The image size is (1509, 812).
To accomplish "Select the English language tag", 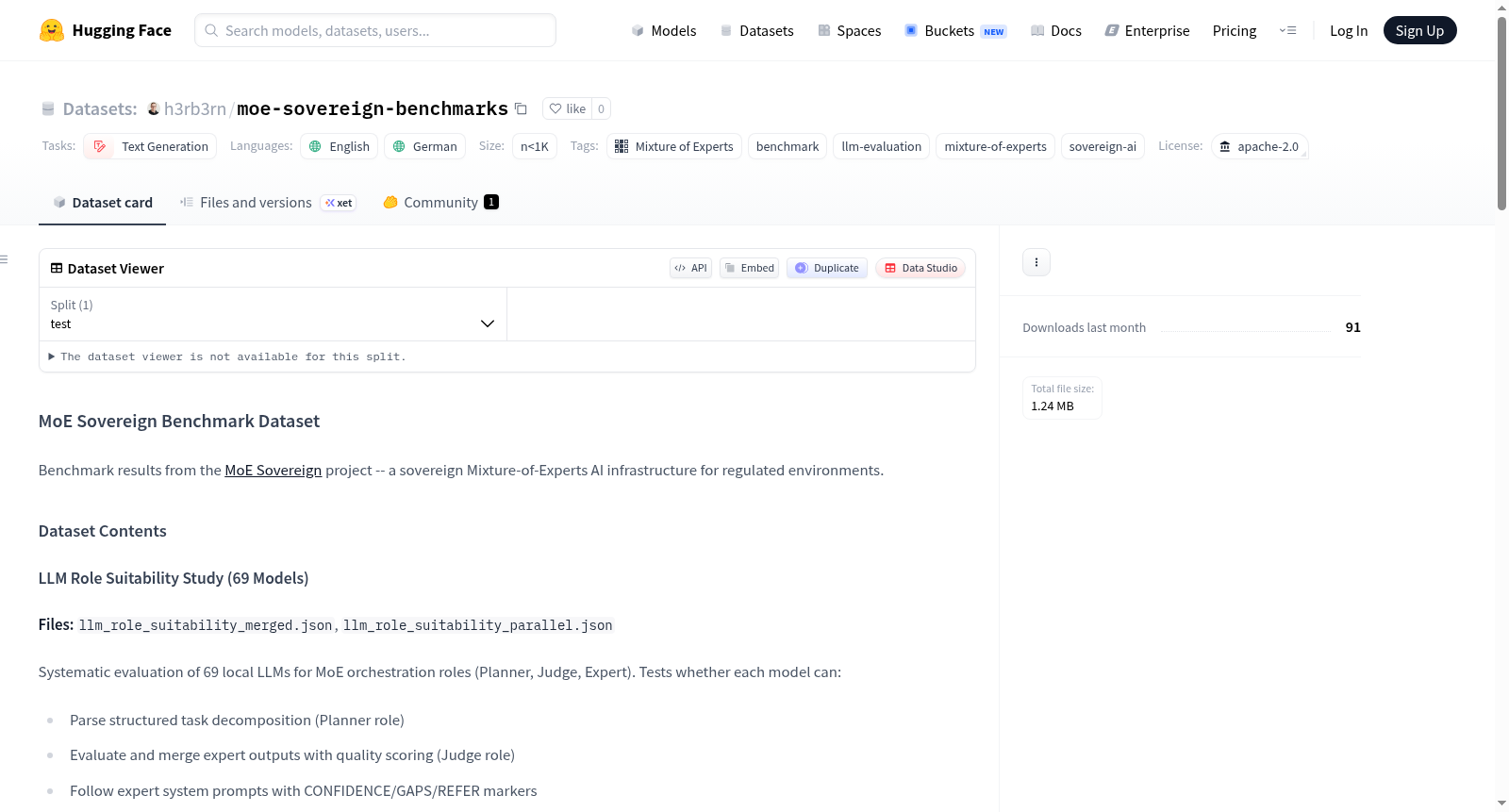I will (340, 146).
